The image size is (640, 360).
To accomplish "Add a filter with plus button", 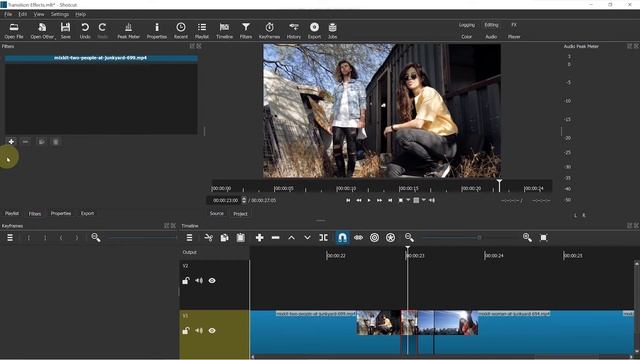I will pos(11,142).
